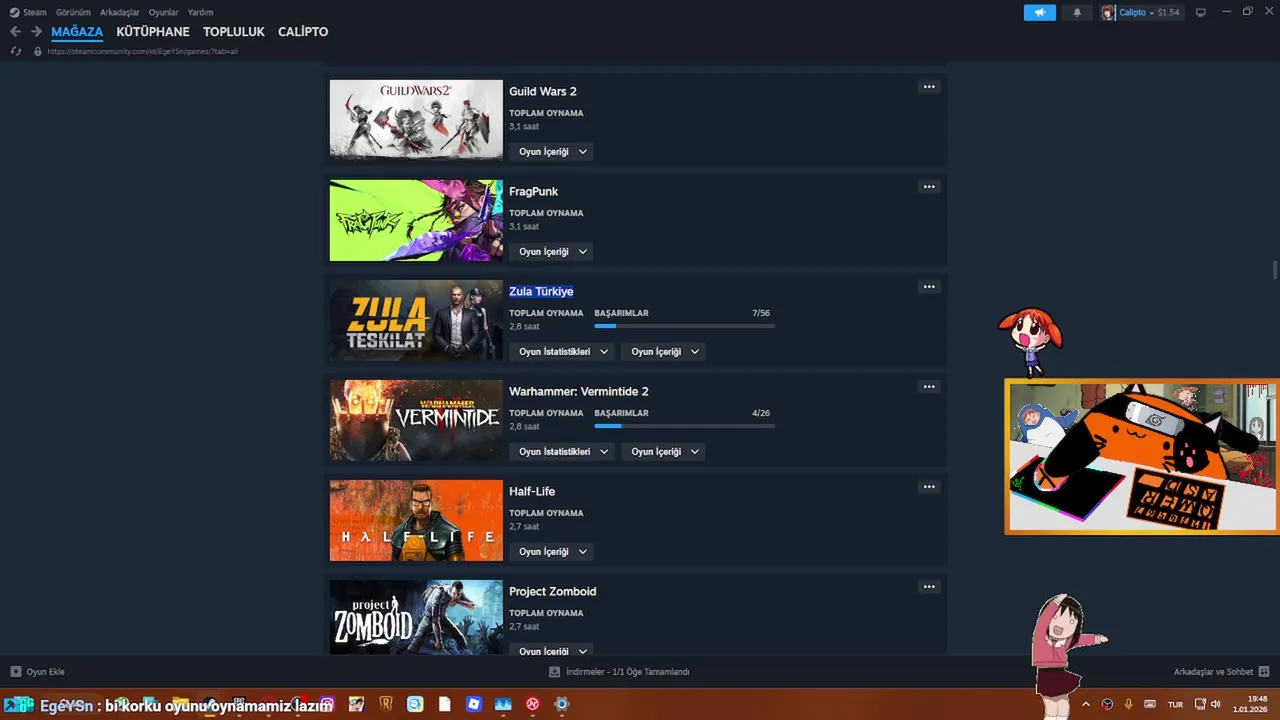Open three-dot menu for Zula Türkiye
The image size is (1280, 720).
pos(929,287)
